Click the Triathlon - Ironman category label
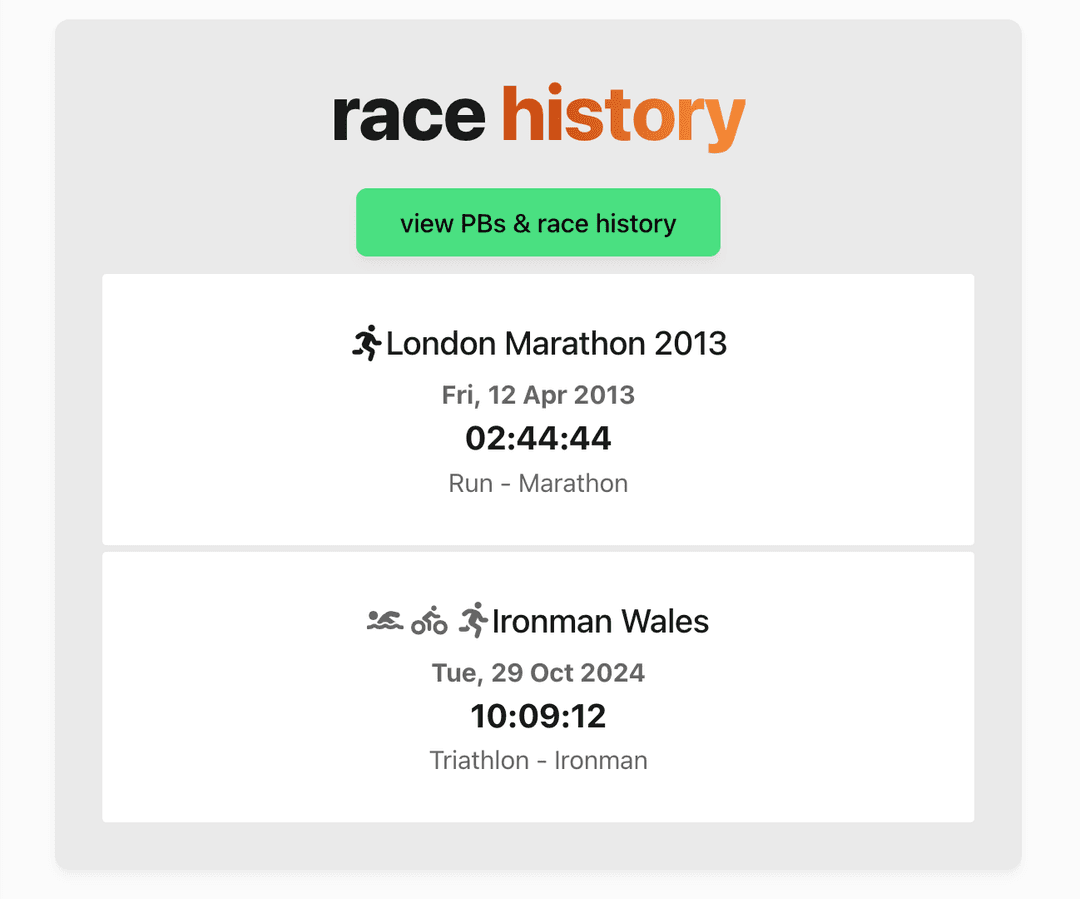This screenshot has width=1080, height=899. [538, 761]
